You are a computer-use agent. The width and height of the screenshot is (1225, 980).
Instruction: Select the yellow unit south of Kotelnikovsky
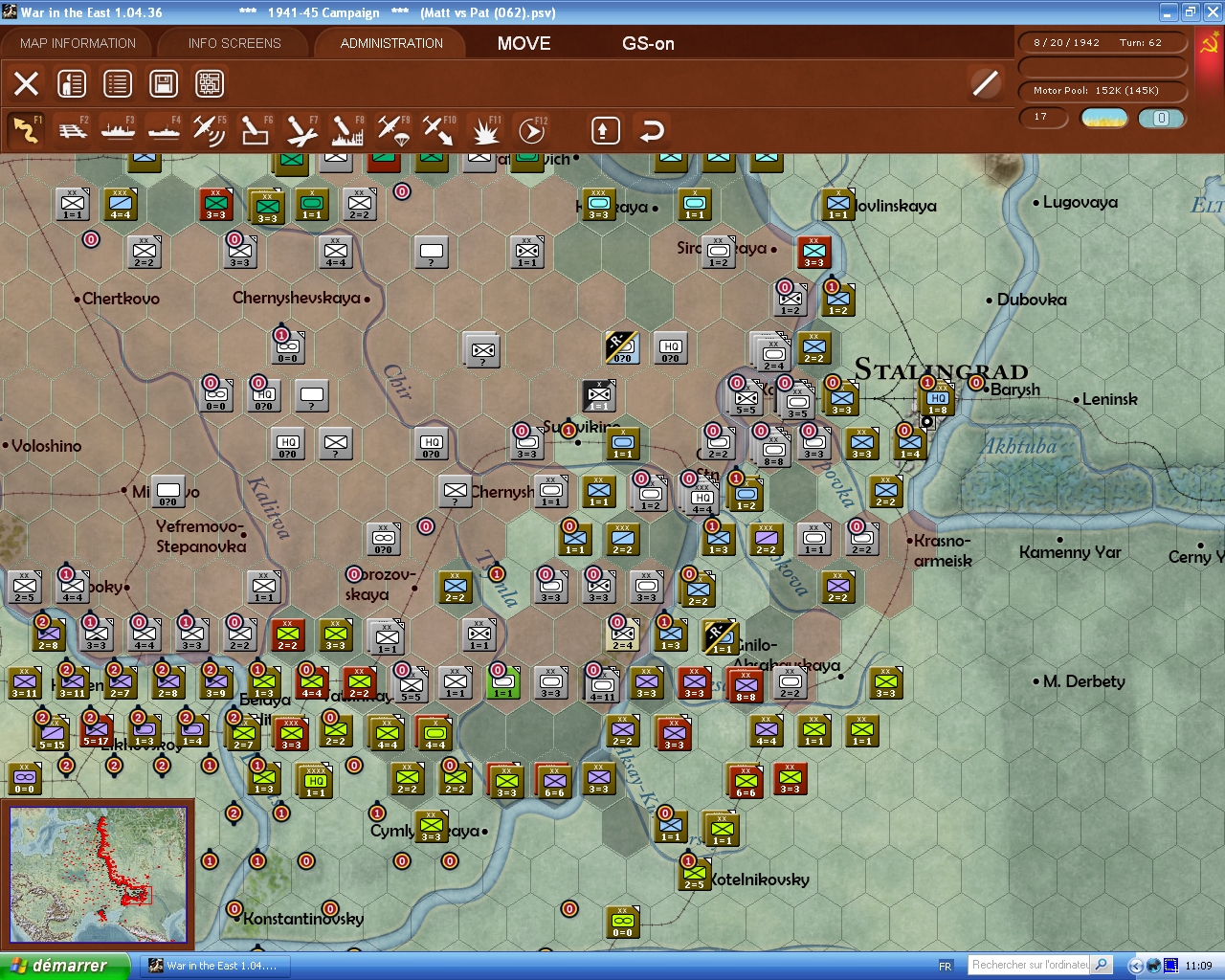[622, 922]
